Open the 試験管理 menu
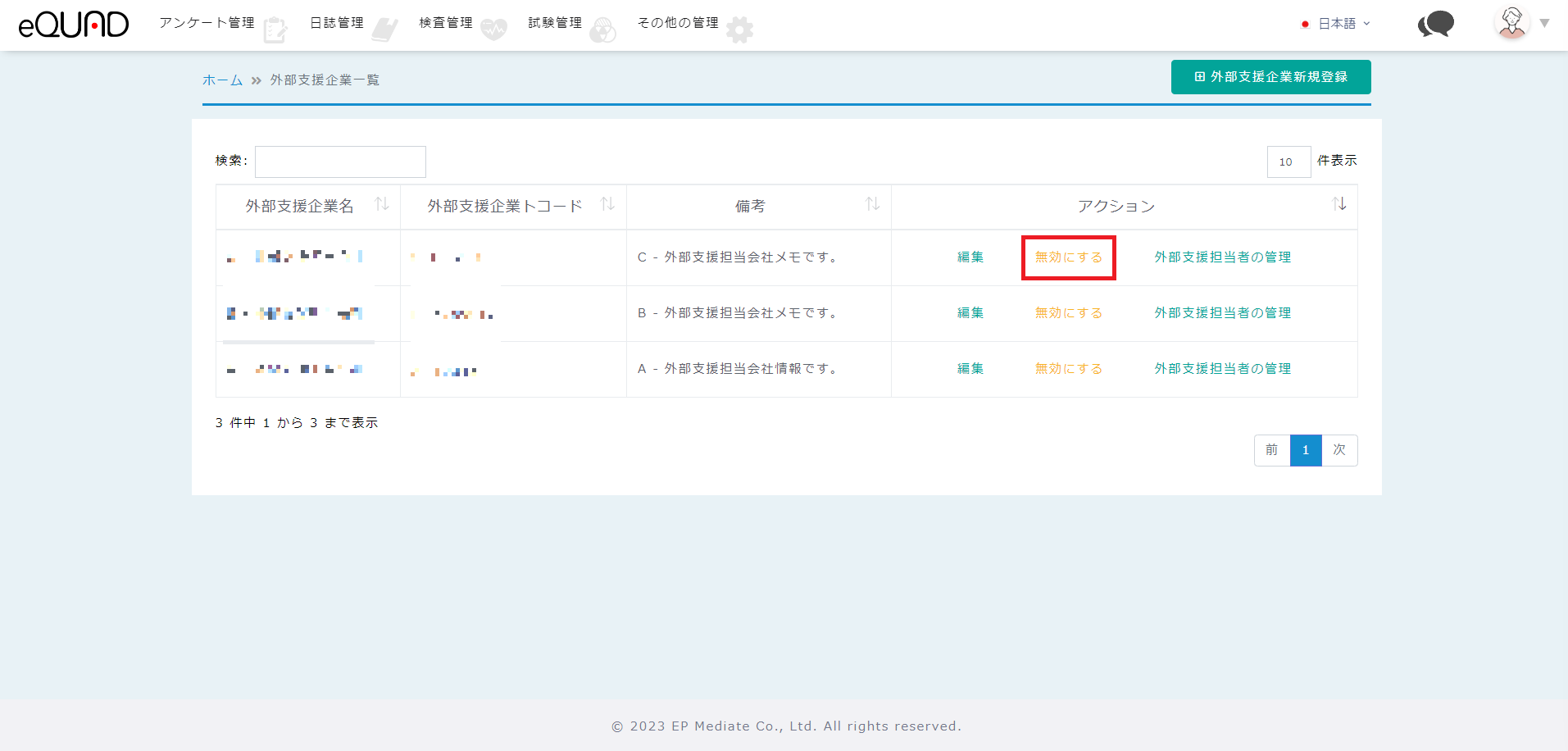1568x751 pixels. coord(555,23)
